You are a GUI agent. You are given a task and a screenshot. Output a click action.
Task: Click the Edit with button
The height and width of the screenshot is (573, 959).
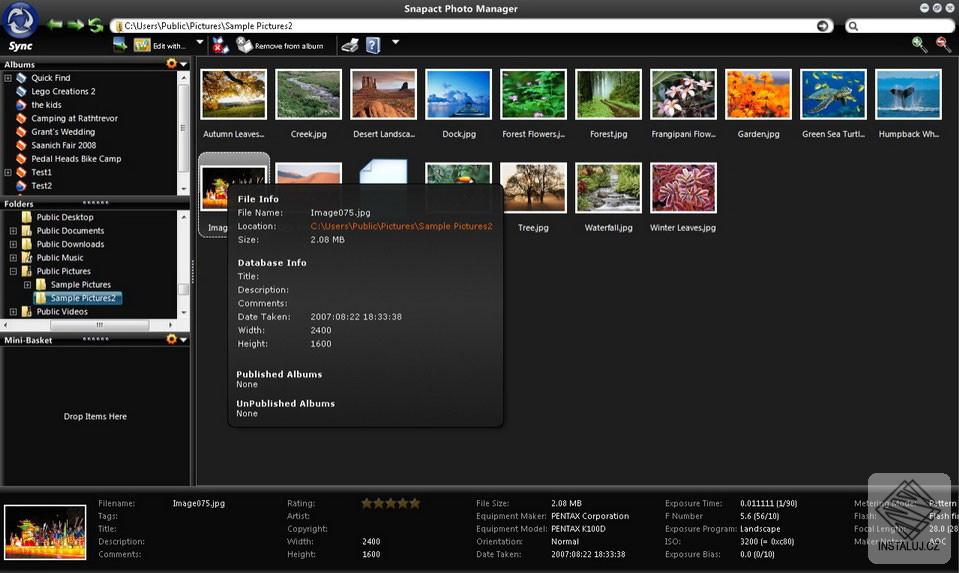(160, 45)
